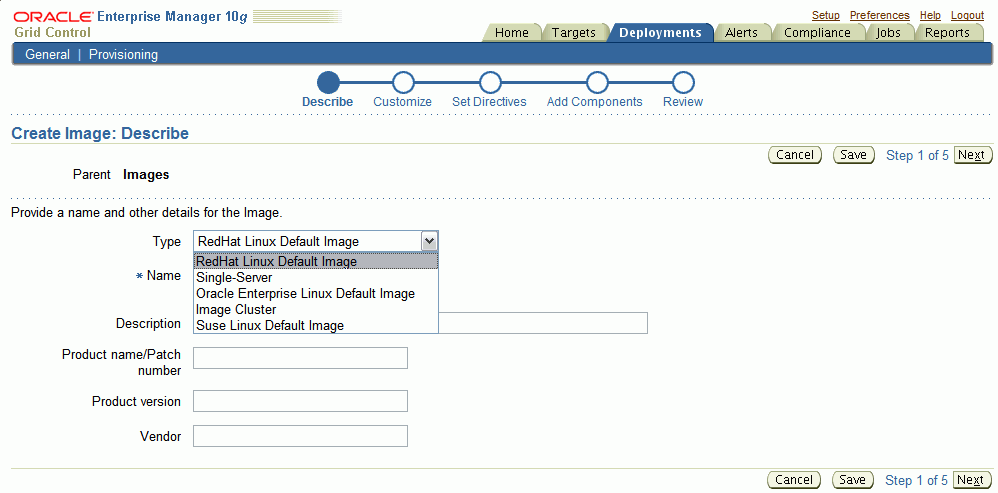
Task: Click the "Images" parent text
Action: pyautogui.click(x=146, y=174)
